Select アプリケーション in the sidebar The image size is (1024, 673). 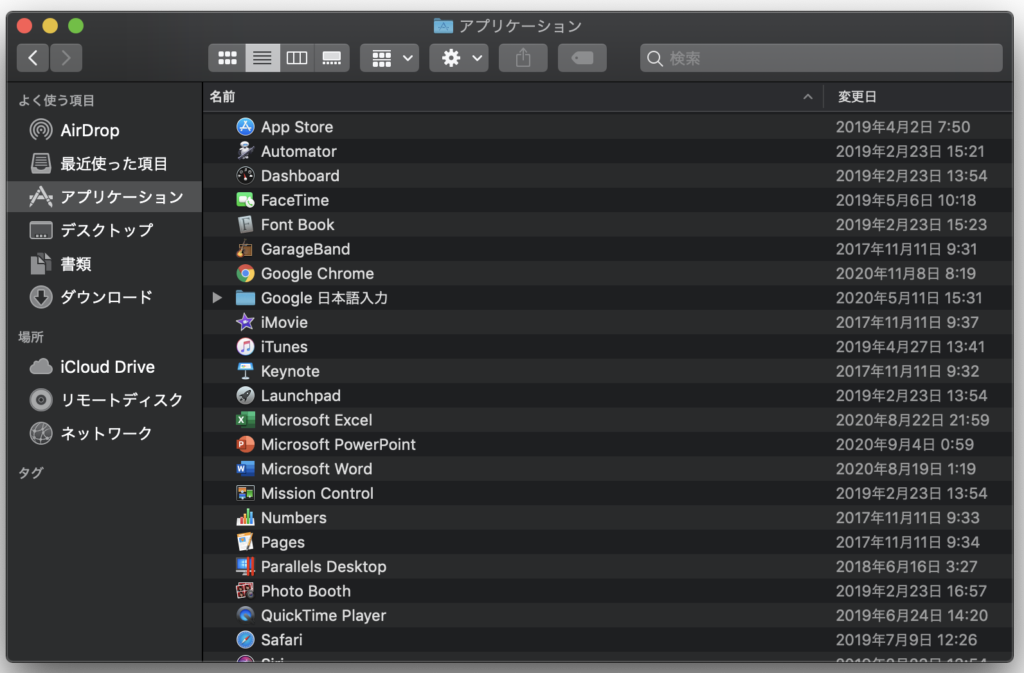pos(104,196)
